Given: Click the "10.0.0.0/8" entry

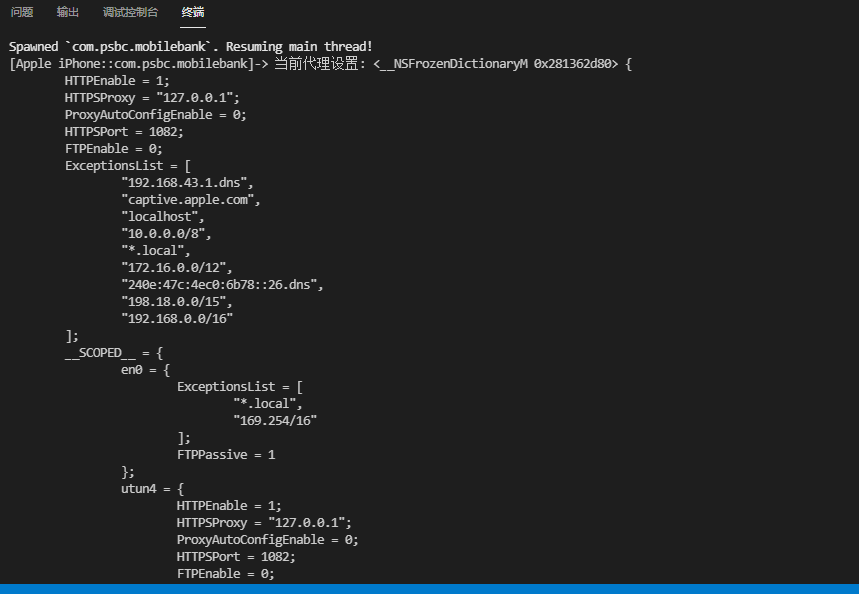Looking at the screenshot, I should pyautogui.click(x=166, y=233).
